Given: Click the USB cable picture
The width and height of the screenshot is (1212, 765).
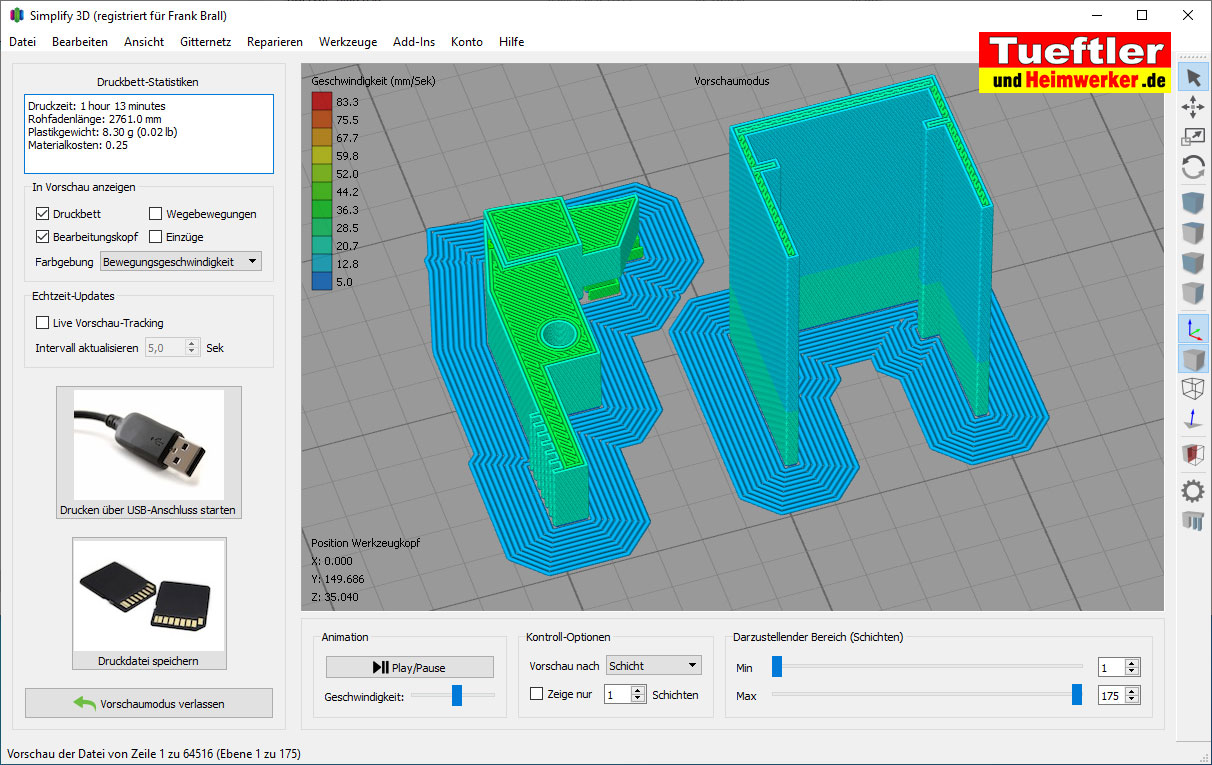Looking at the screenshot, I should (x=148, y=445).
